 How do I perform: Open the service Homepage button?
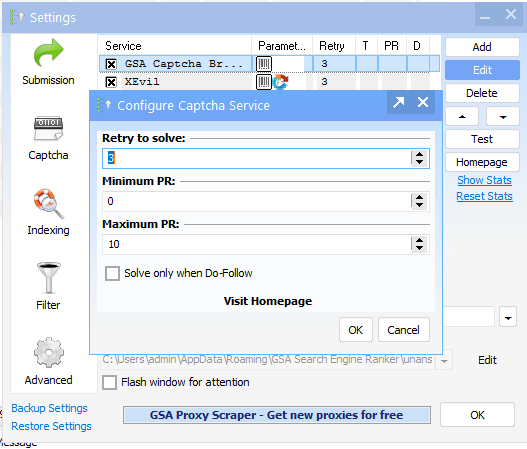[x=482, y=162]
